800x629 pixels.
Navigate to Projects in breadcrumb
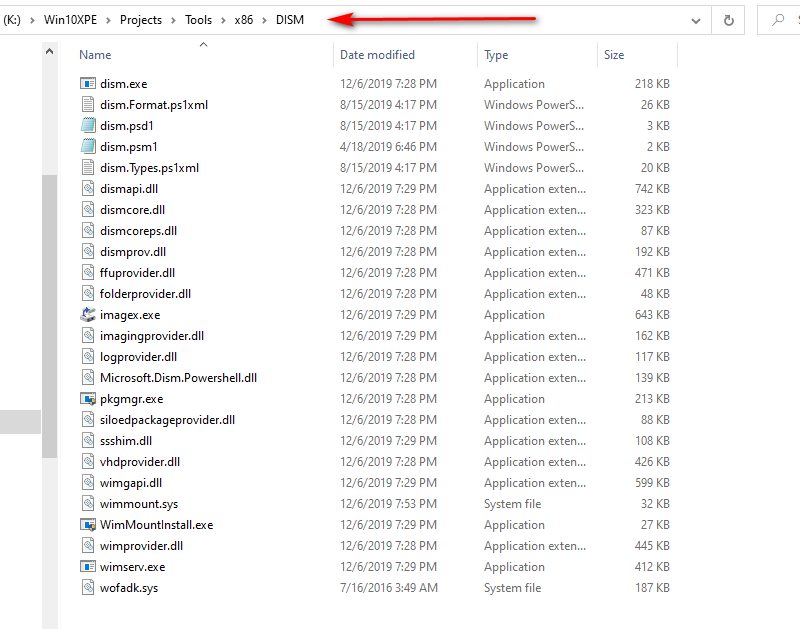click(141, 20)
